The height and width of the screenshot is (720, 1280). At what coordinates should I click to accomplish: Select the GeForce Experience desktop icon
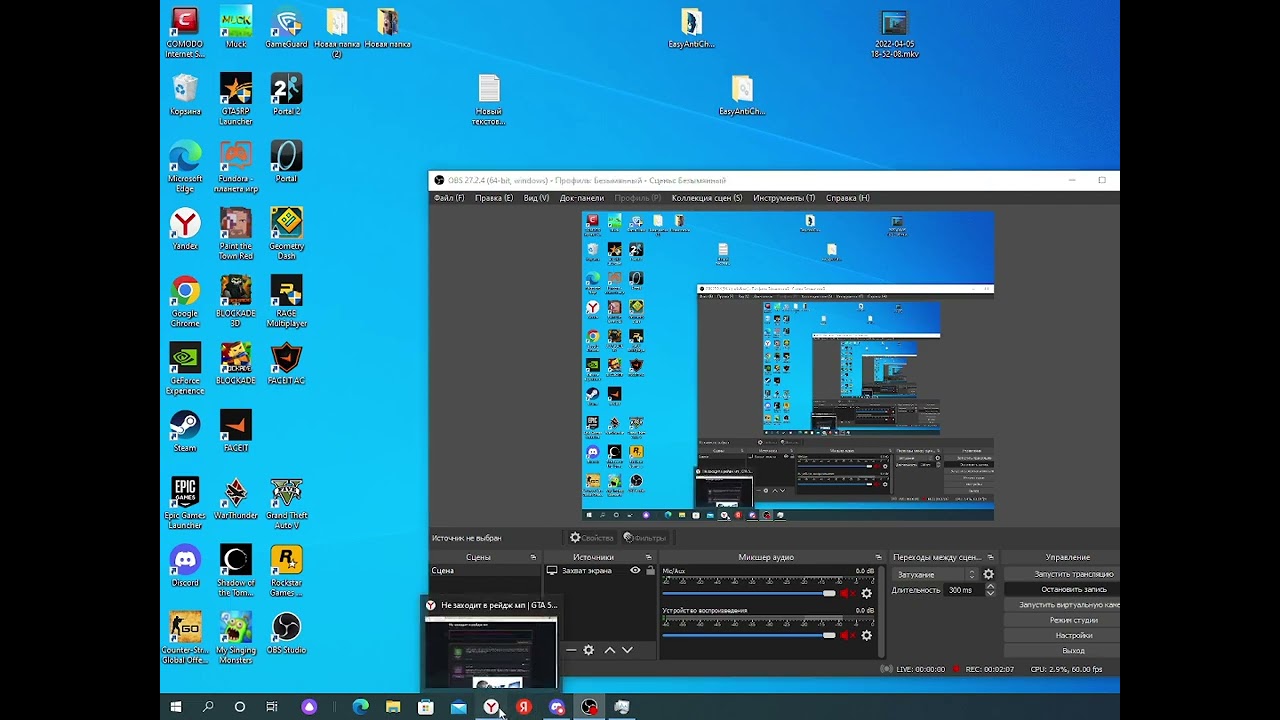point(185,368)
